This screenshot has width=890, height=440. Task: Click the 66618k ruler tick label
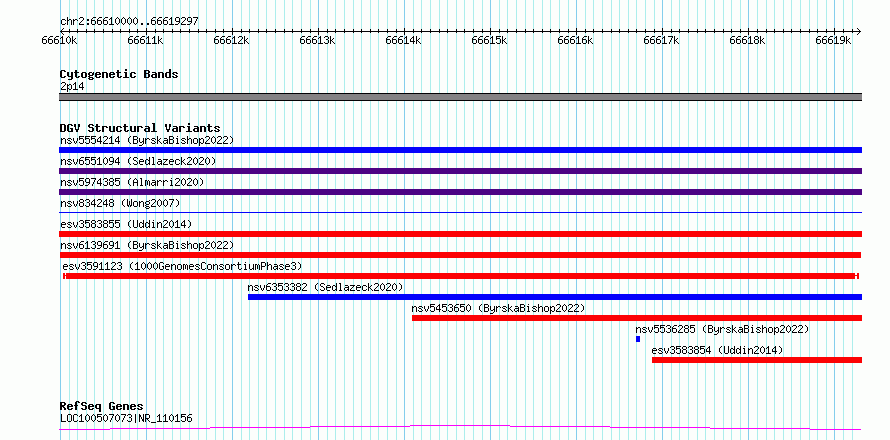pyautogui.click(x=748, y=40)
